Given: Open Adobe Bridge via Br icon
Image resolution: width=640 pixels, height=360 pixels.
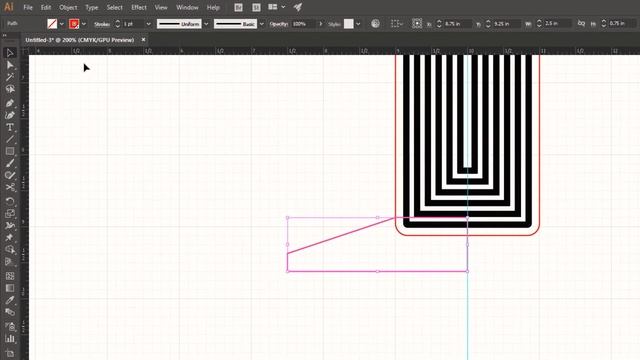Looking at the screenshot, I should pos(238,7).
